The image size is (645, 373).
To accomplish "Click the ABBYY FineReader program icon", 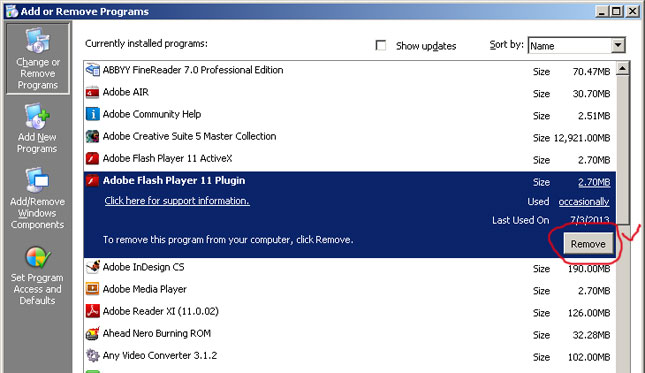I will [x=93, y=70].
